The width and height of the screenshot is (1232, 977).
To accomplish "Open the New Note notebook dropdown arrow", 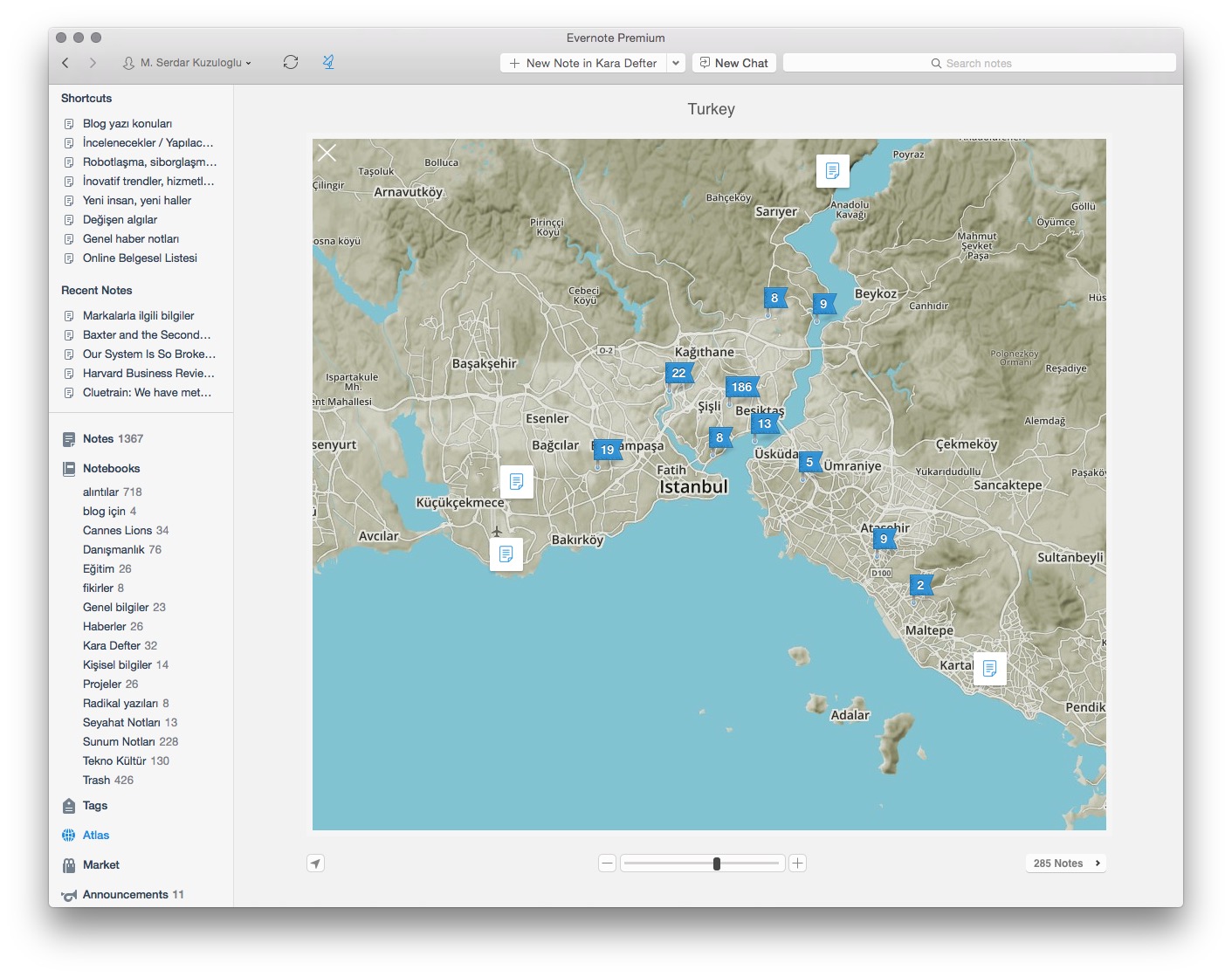I will tap(676, 63).
